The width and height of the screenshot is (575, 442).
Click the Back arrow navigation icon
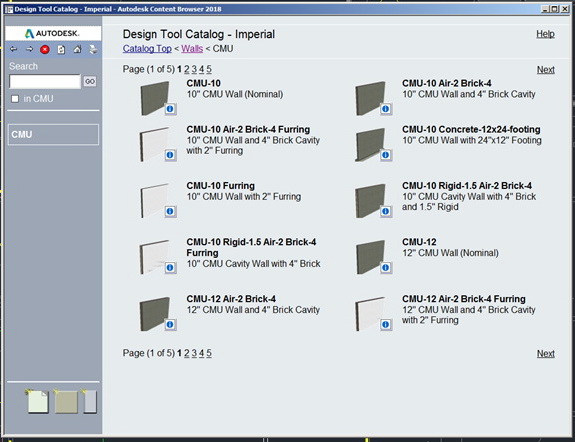tap(14, 49)
